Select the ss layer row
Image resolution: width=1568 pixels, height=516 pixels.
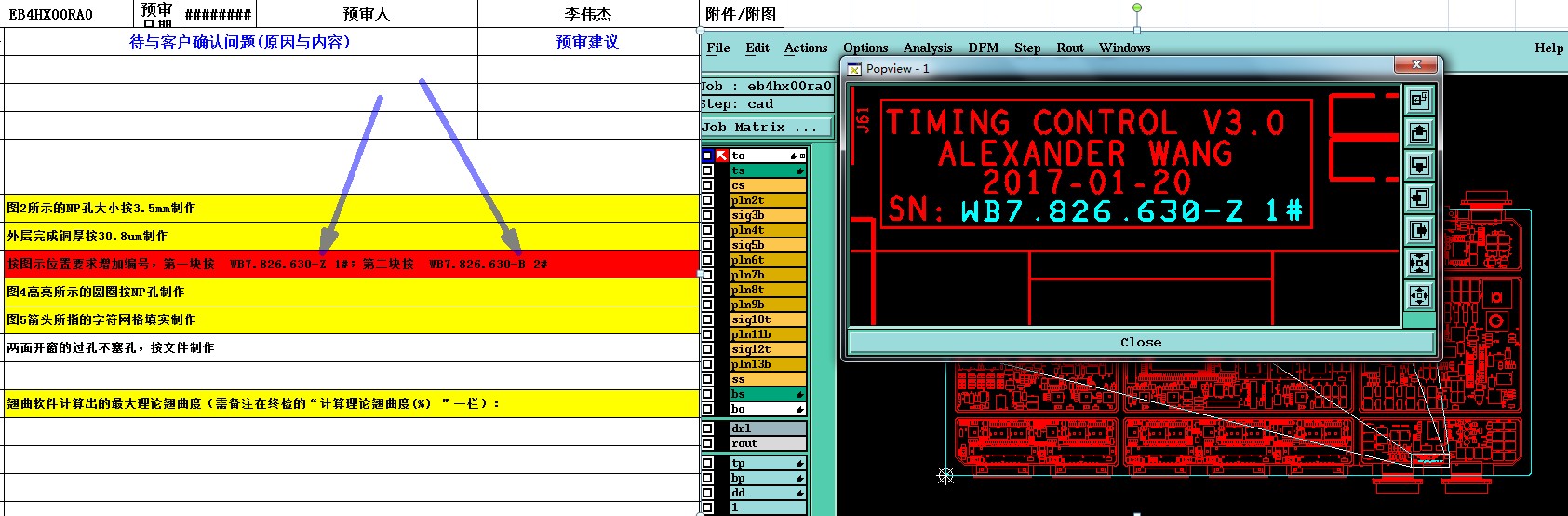(x=768, y=379)
